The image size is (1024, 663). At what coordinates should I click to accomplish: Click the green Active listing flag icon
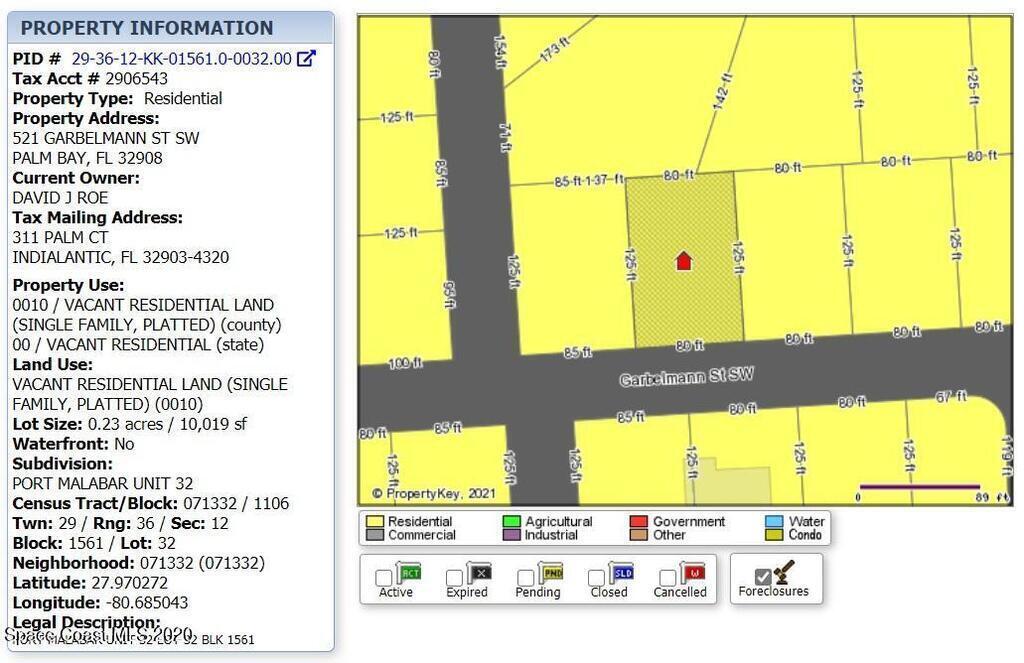click(408, 573)
